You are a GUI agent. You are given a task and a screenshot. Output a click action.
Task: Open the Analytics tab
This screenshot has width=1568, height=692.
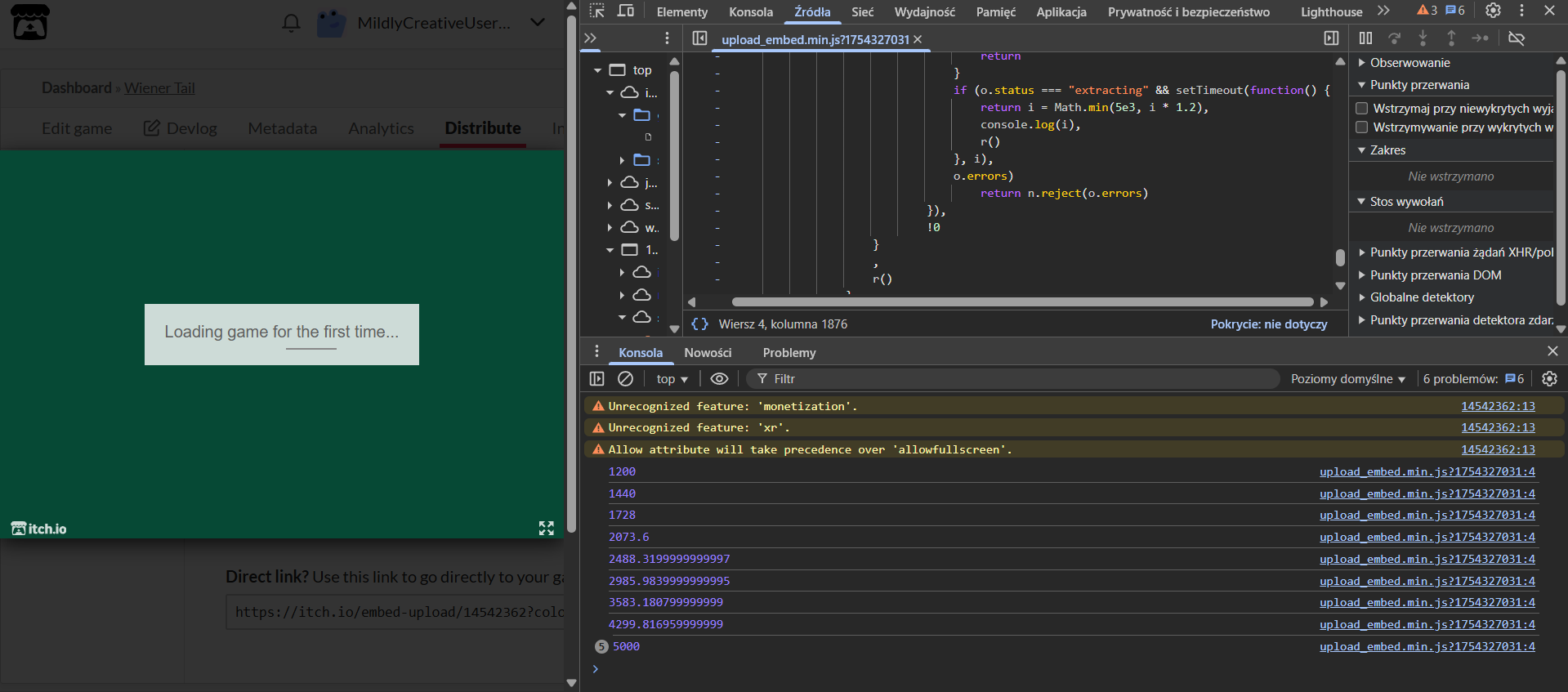[381, 128]
